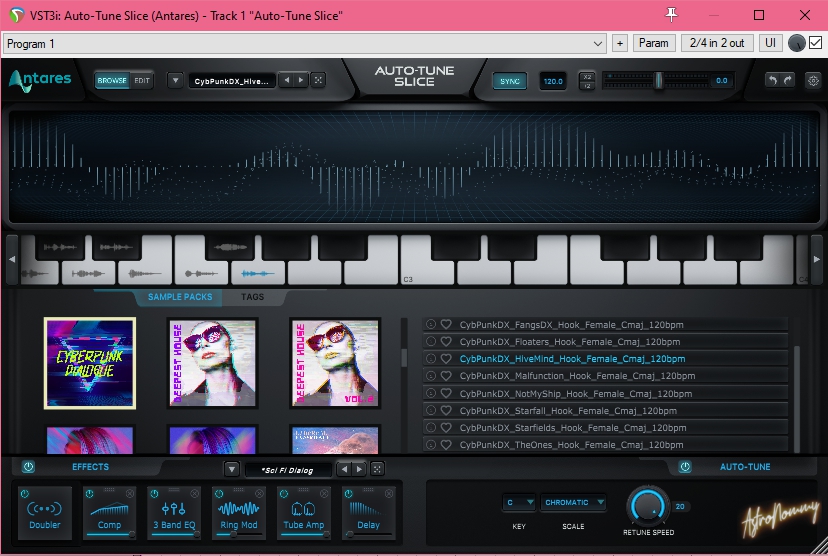Open effects preset menu arrow

coord(231,469)
